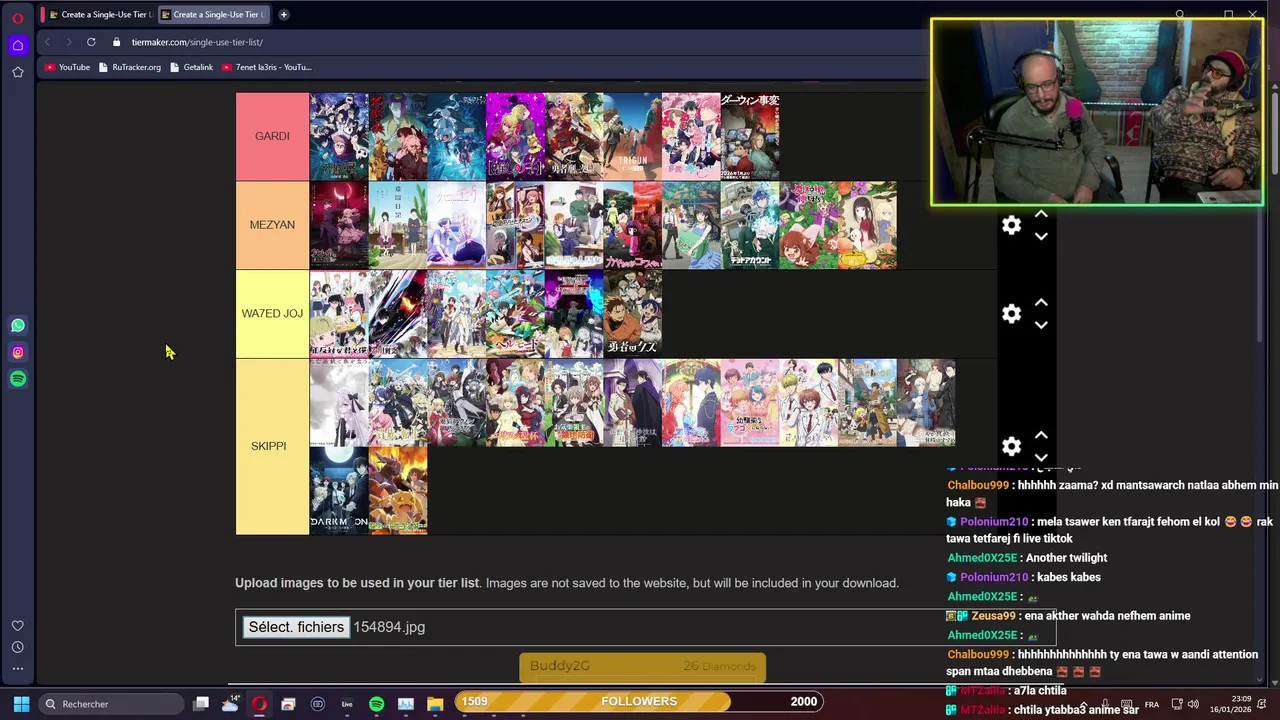Open the YouTube bookmark
The width and height of the screenshot is (1280, 720).
point(68,67)
